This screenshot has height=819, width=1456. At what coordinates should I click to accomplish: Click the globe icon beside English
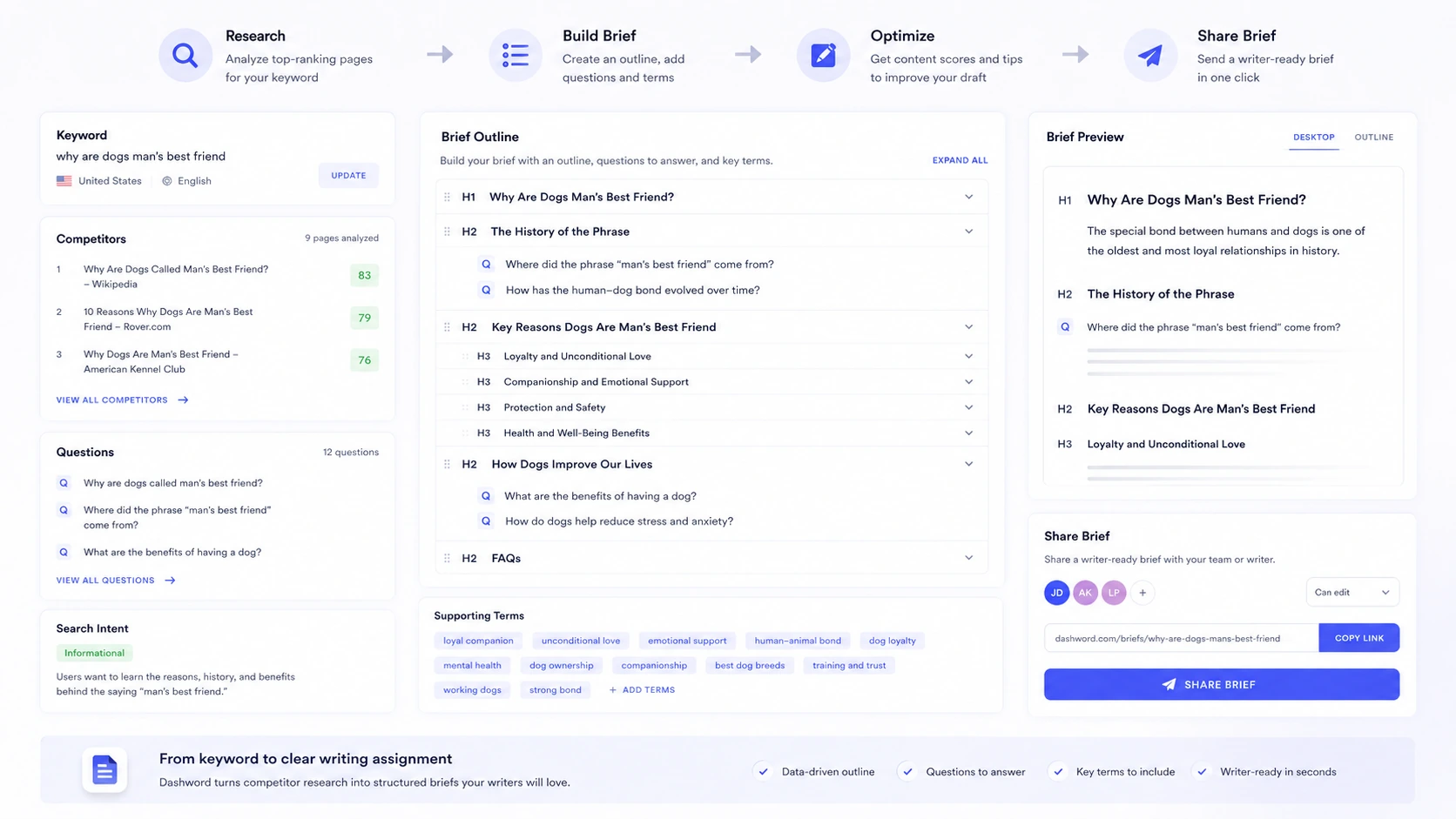coord(167,181)
